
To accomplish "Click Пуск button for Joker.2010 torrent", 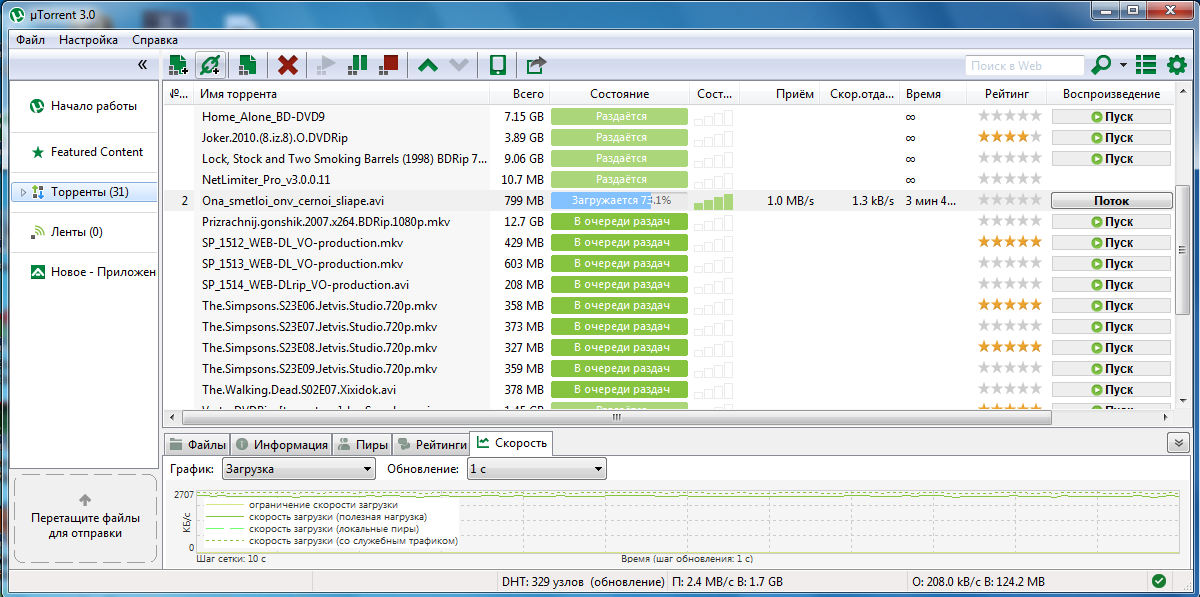I will [x=1110, y=137].
